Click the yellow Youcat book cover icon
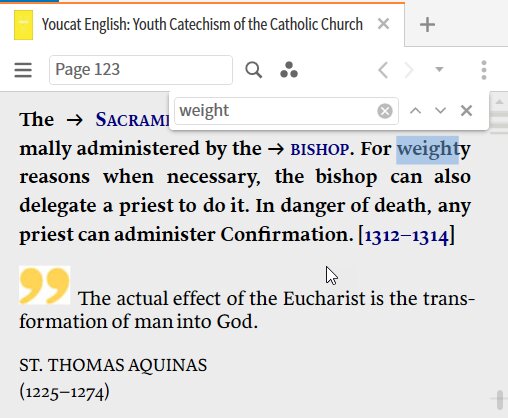Screen dimensions: 508x418 pyautogui.click(x=23, y=25)
